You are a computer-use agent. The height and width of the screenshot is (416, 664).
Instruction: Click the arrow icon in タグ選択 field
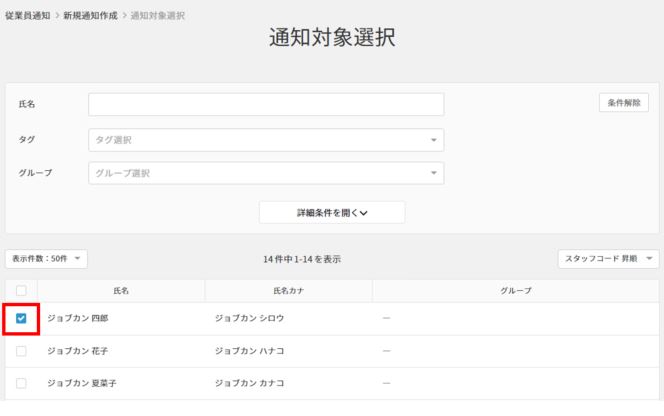click(434, 141)
